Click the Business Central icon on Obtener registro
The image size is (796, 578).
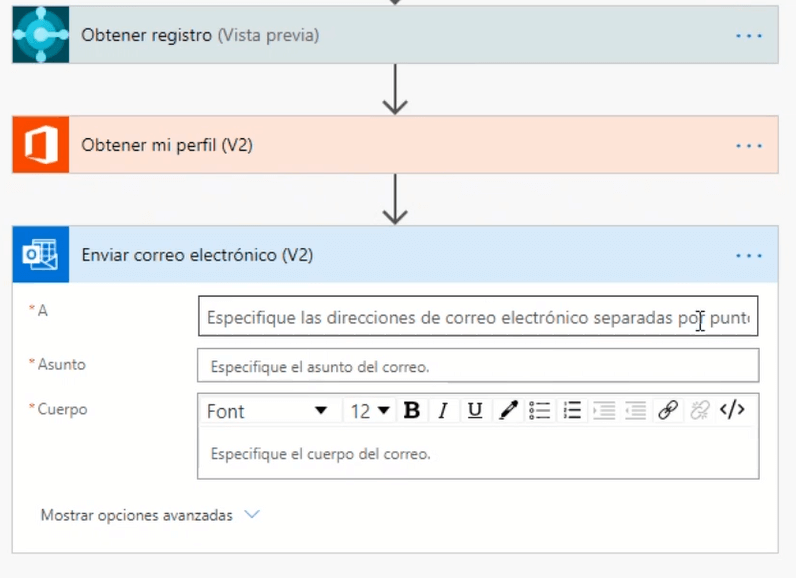[41, 35]
